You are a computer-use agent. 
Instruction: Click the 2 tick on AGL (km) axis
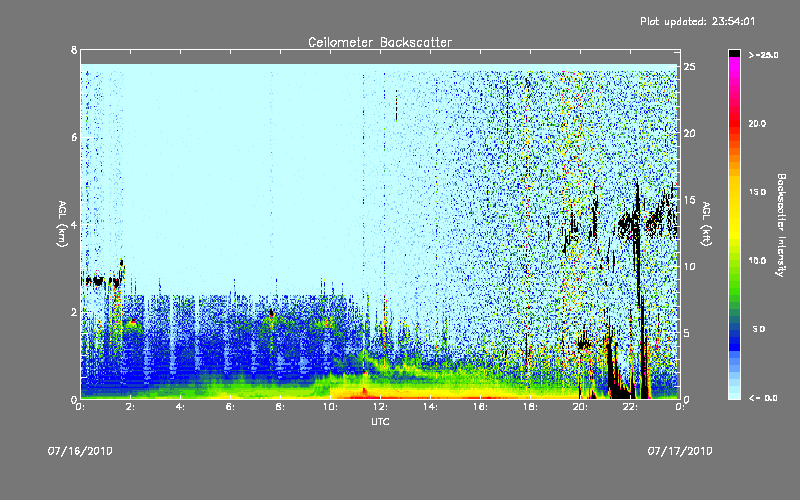tap(74, 312)
